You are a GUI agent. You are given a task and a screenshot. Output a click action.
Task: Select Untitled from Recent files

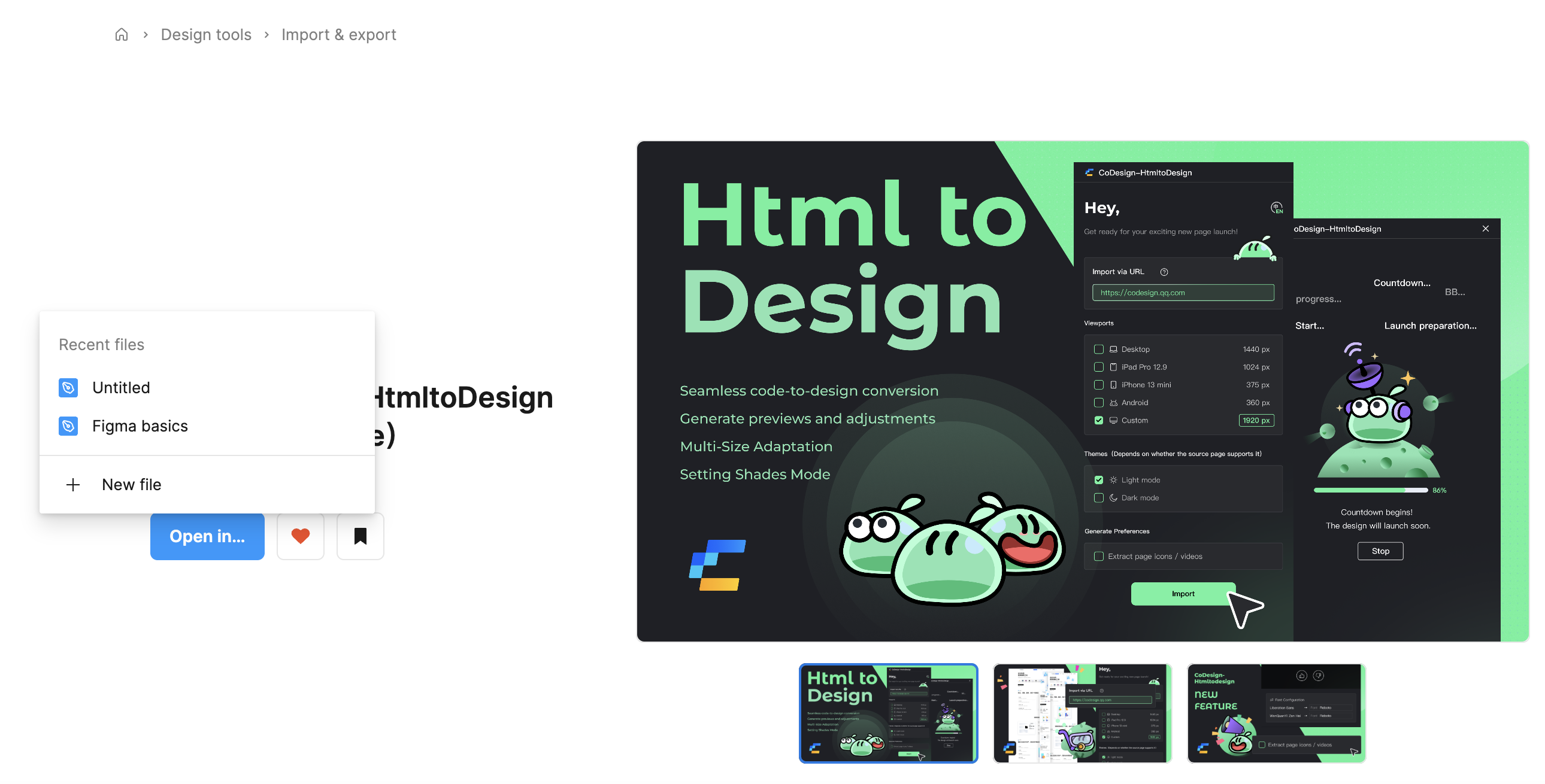point(121,388)
